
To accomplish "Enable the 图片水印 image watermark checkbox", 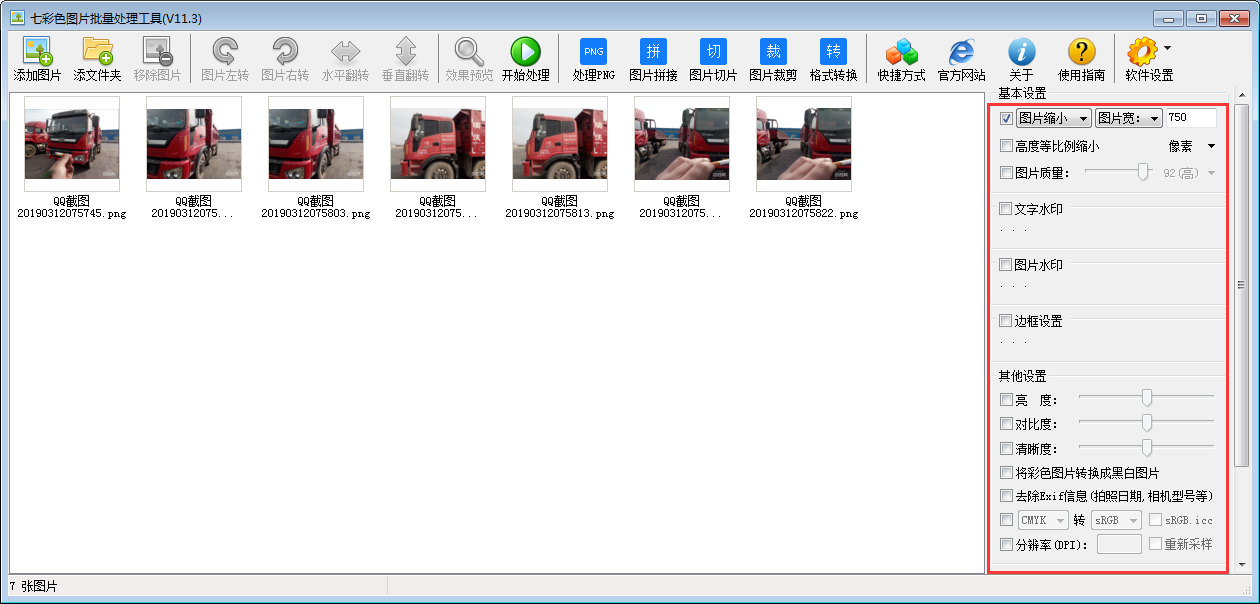I will (1006, 265).
